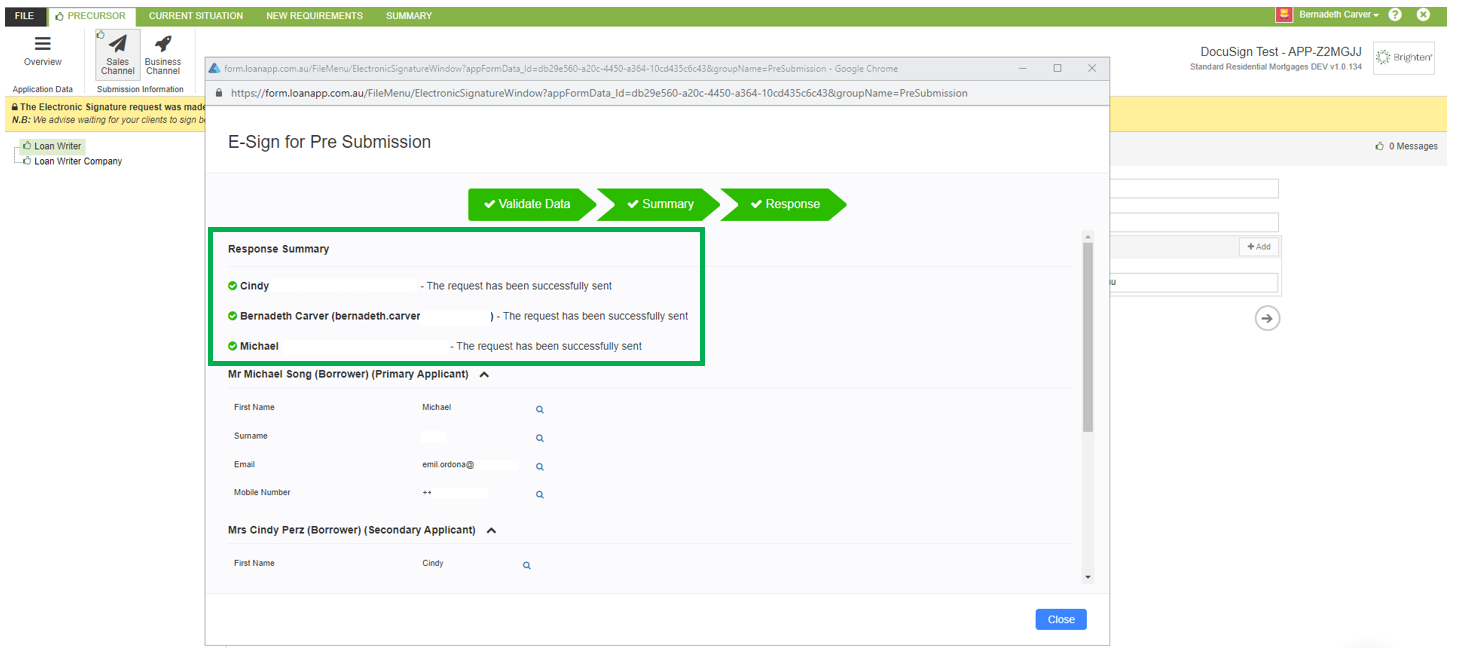
Task: Click the round next arrow button
Action: (1267, 318)
